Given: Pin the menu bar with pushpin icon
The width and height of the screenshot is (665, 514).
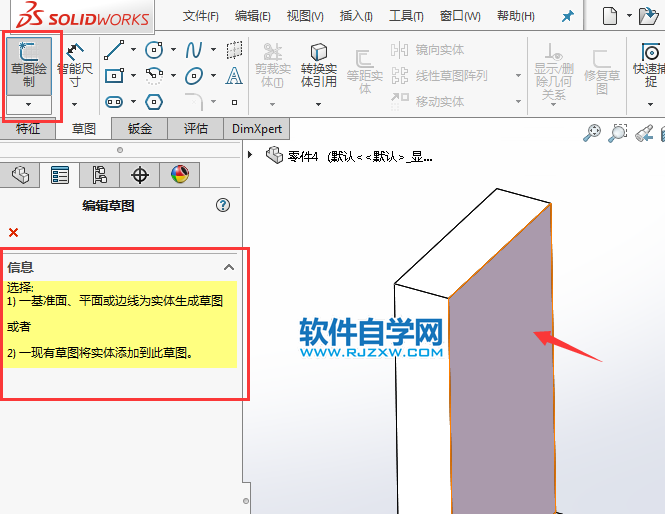Looking at the screenshot, I should [x=567, y=16].
